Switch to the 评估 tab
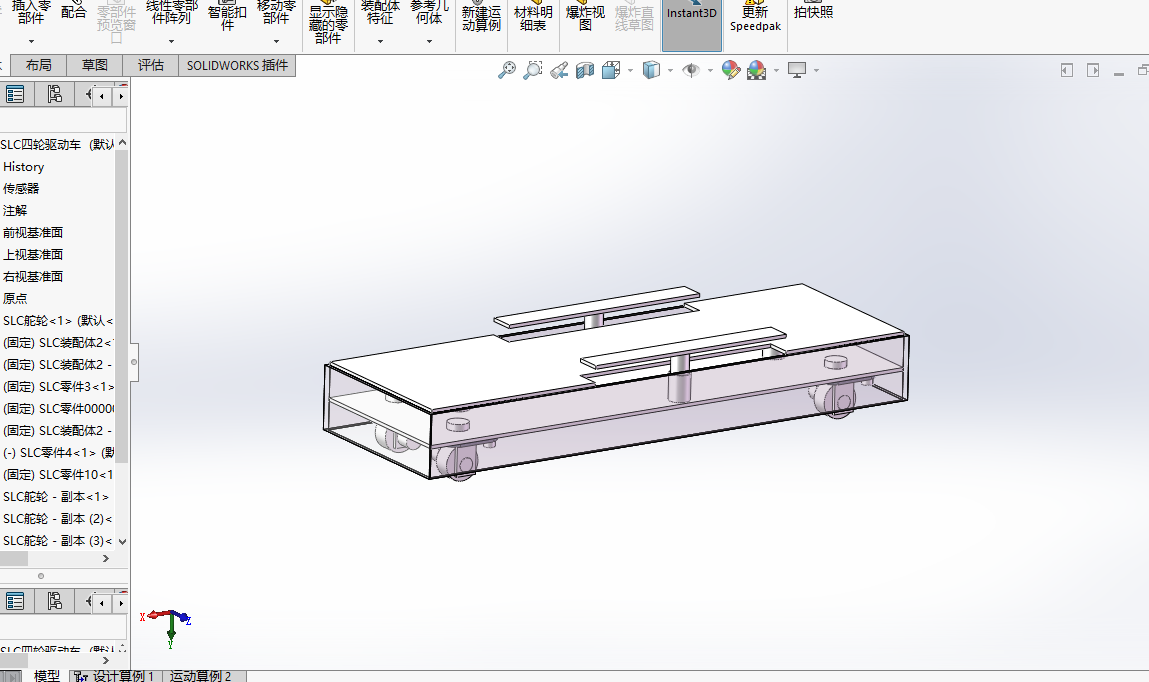This screenshot has height=682, width=1149. [x=151, y=65]
